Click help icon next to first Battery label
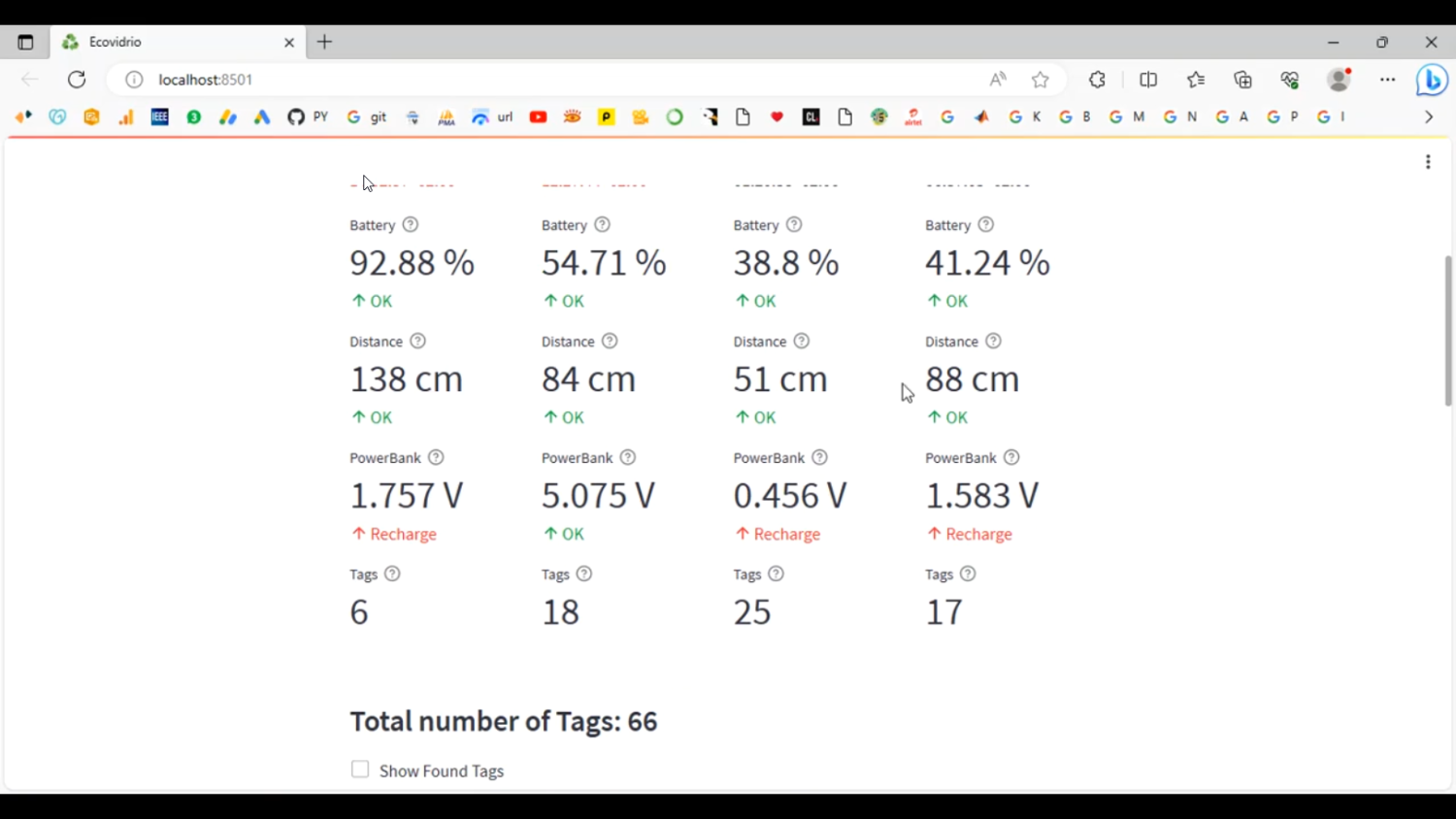Screen dimensions: 1456x819 tap(411, 225)
